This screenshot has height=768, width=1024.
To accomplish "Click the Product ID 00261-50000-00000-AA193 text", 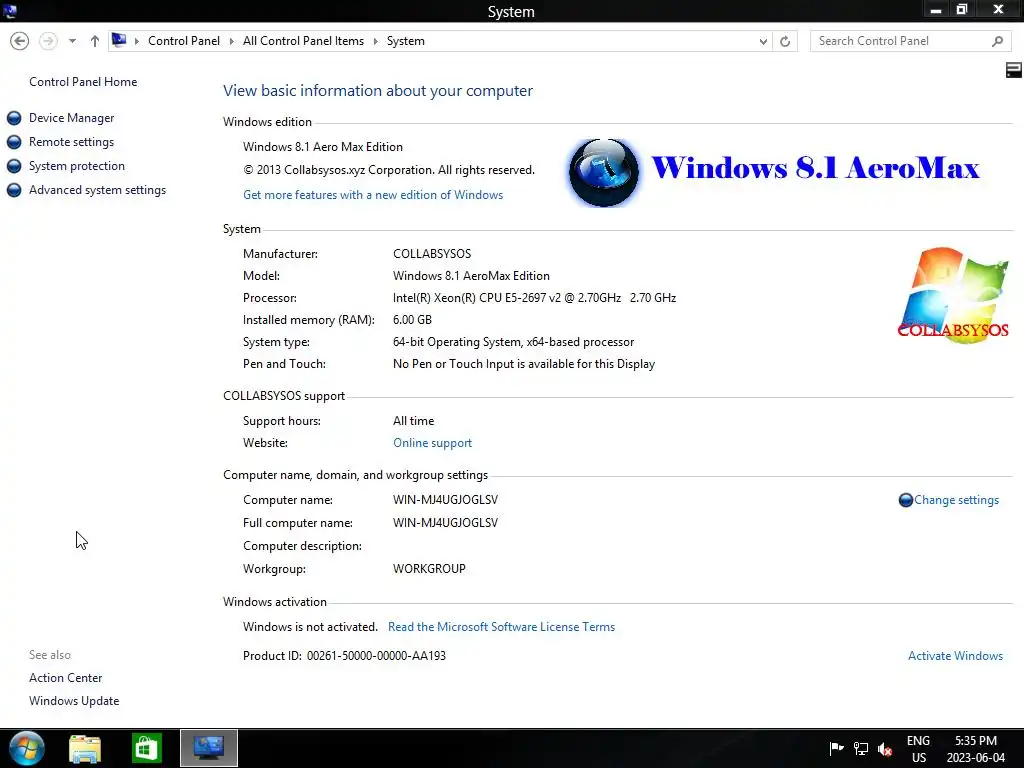I will tap(344, 656).
